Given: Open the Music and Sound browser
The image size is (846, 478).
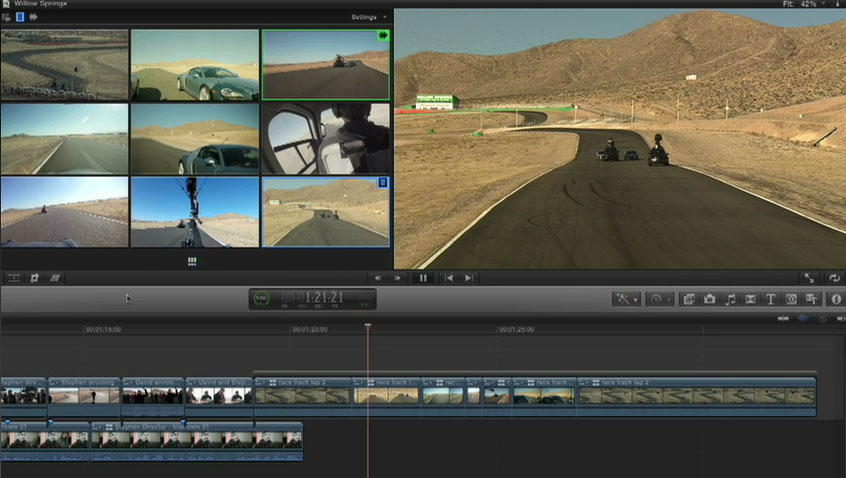Looking at the screenshot, I should (x=730, y=299).
